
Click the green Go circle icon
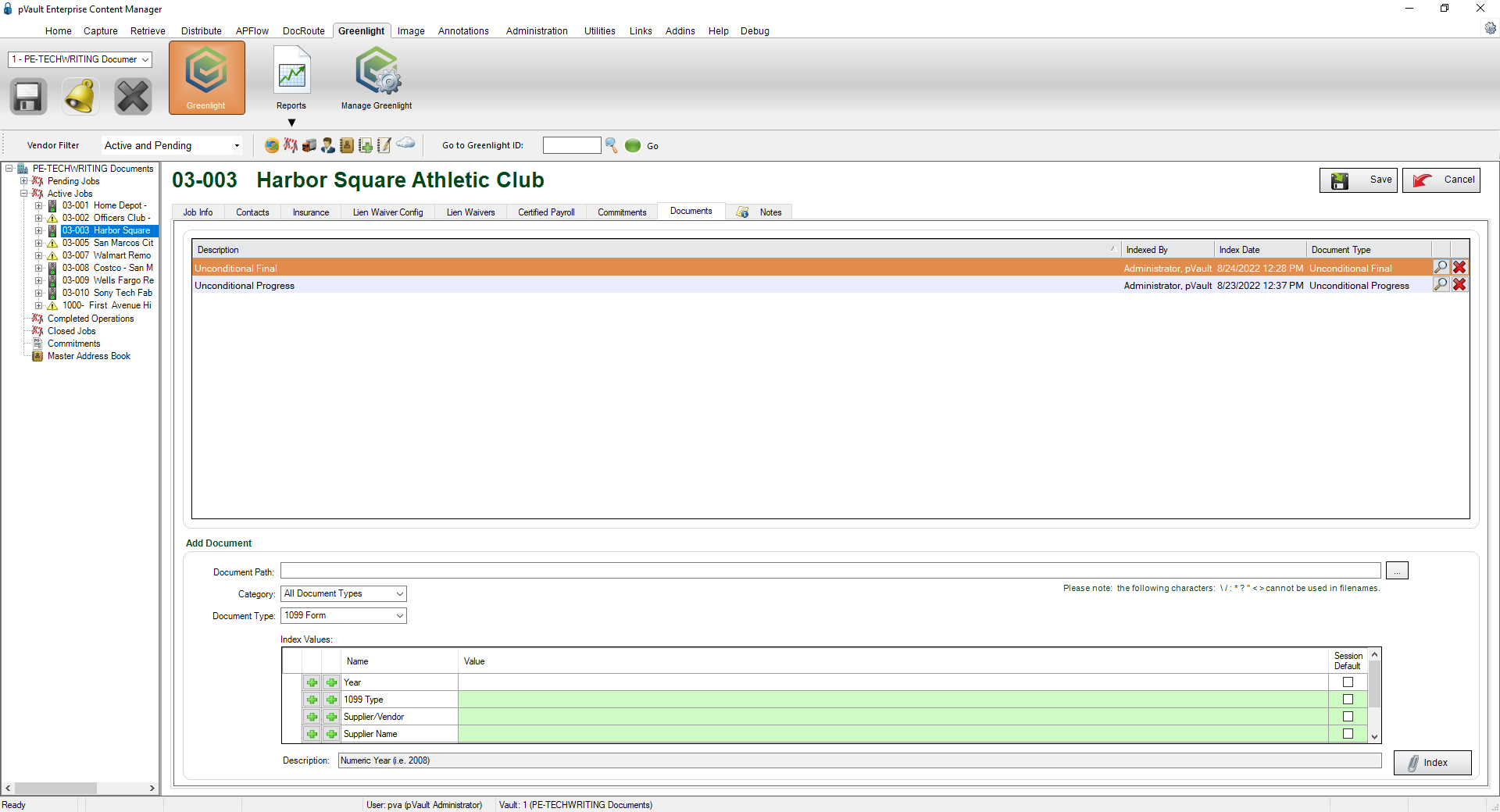[633, 145]
